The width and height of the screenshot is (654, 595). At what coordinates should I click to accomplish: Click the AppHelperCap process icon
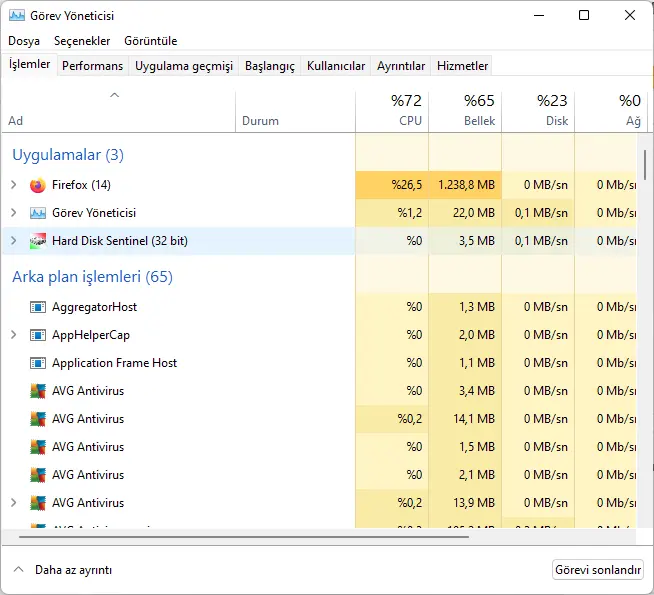[x=38, y=335]
